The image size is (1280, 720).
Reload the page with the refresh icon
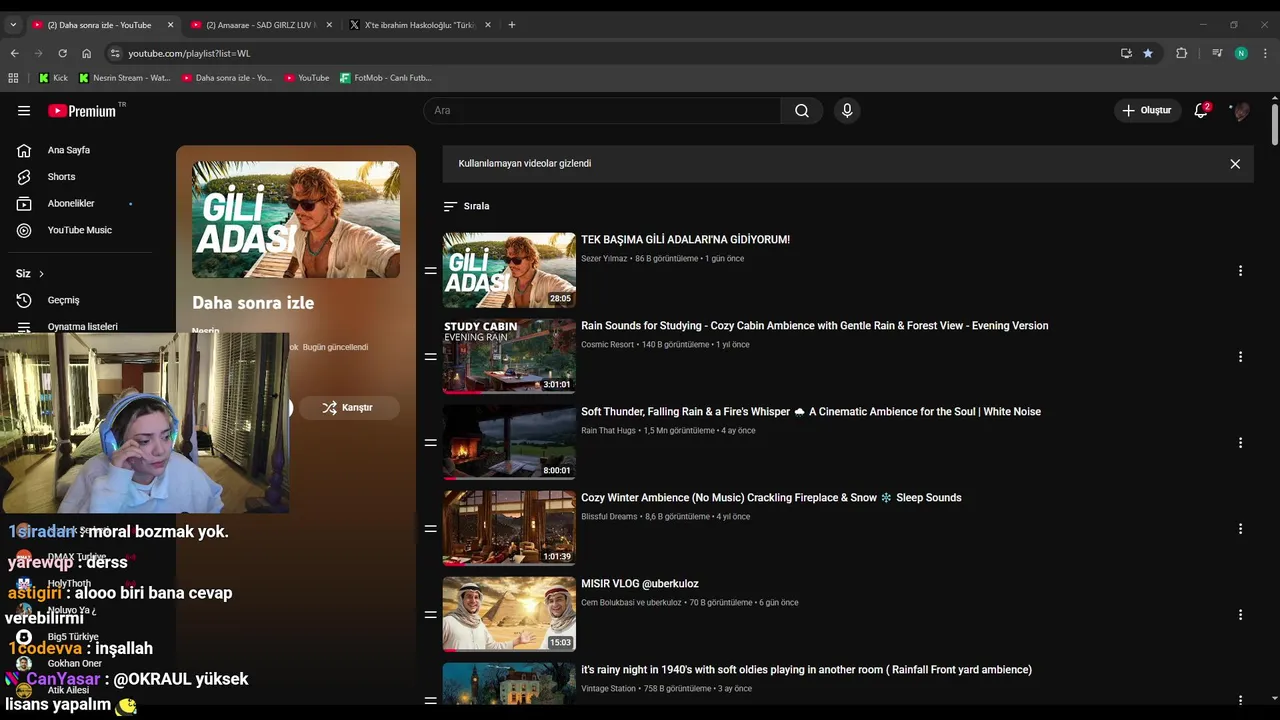62,53
